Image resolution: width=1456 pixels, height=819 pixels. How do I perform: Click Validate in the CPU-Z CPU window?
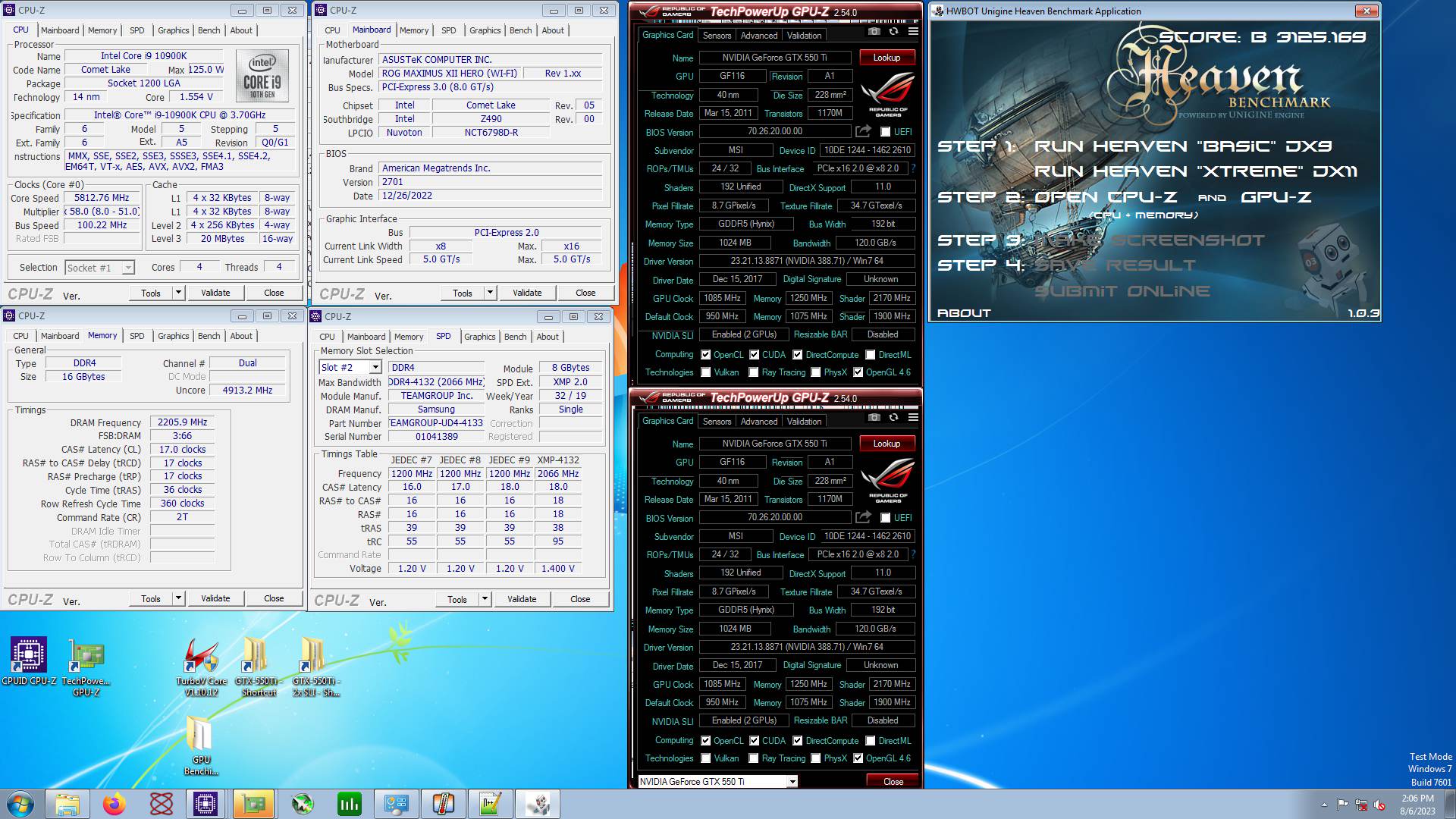click(x=215, y=293)
